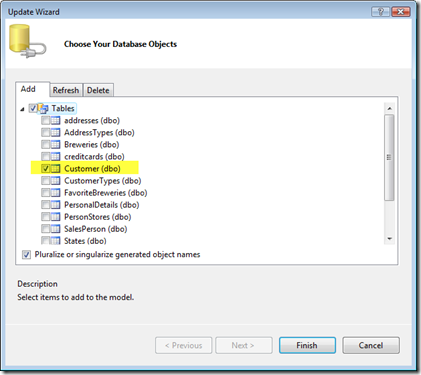
Task: Select the SalesPerson (dbo) row text
Action: click(x=96, y=229)
